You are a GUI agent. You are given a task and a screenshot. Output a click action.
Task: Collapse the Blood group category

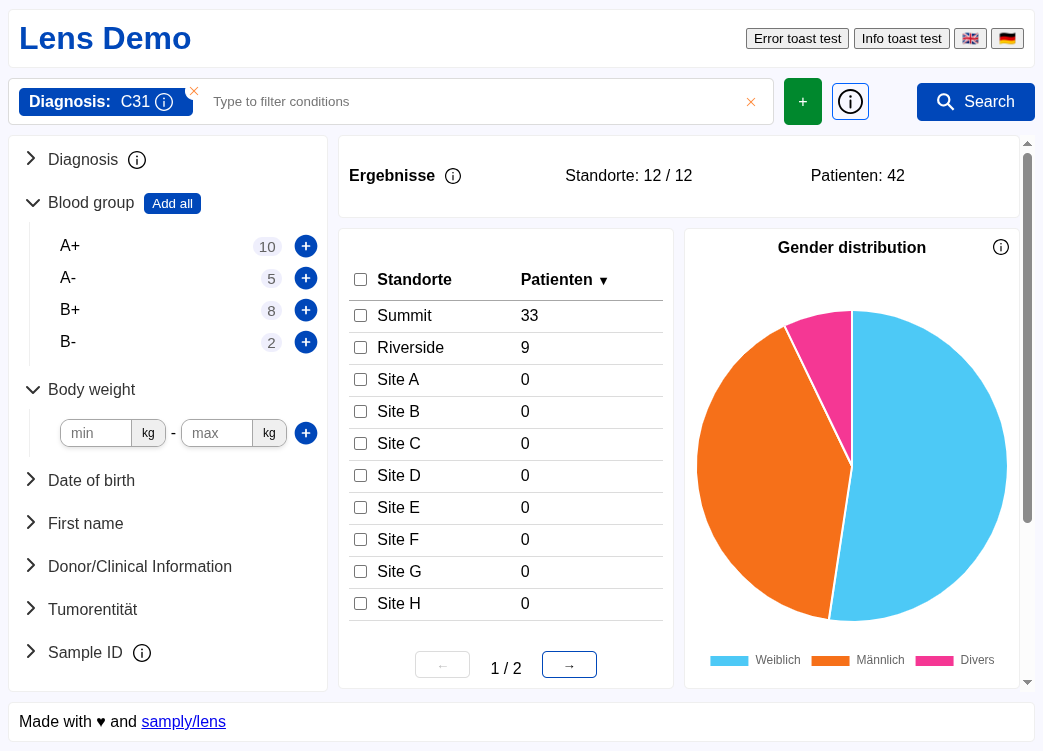(33, 203)
